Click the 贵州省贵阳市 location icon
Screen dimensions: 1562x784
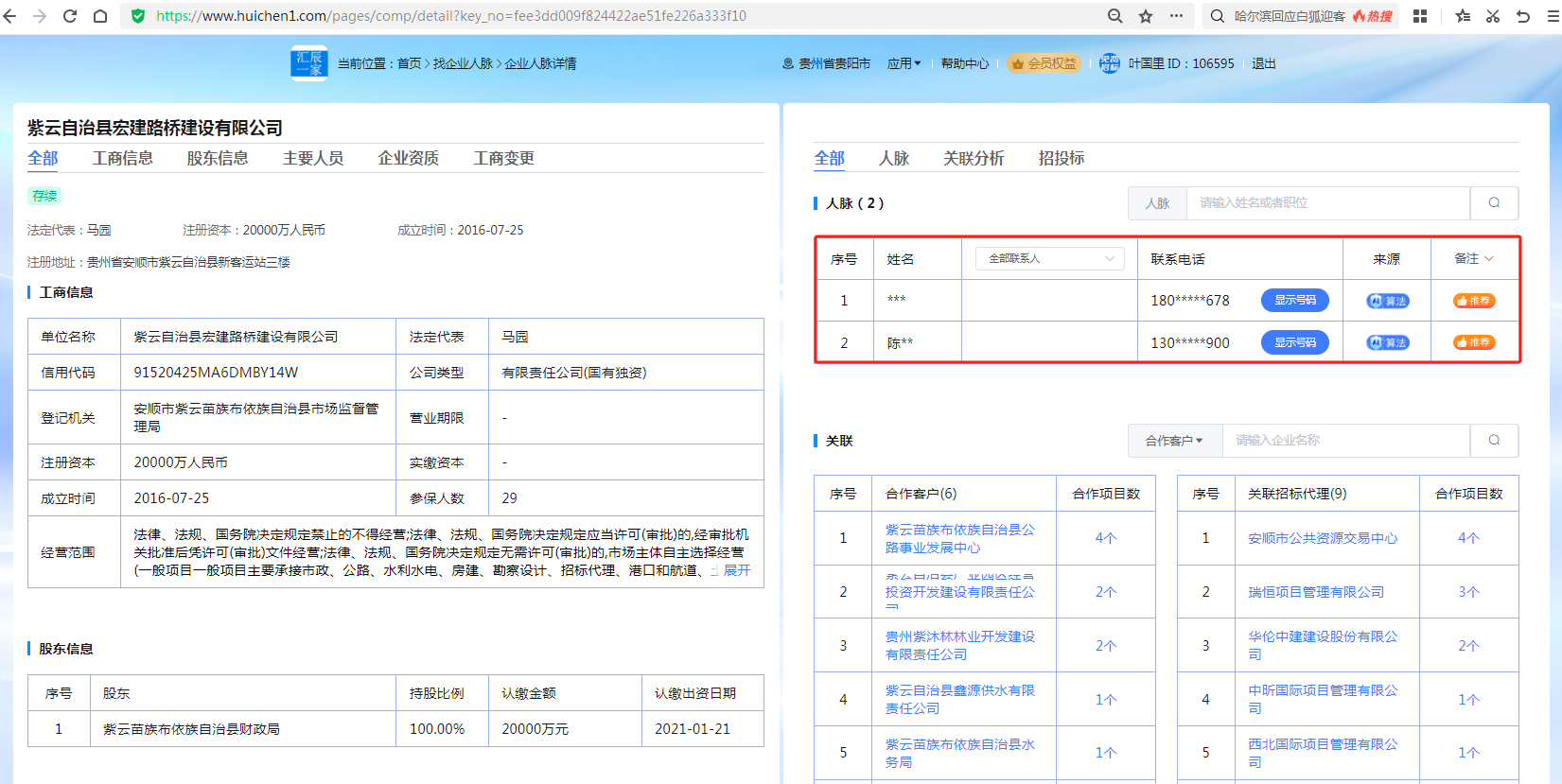(x=788, y=63)
